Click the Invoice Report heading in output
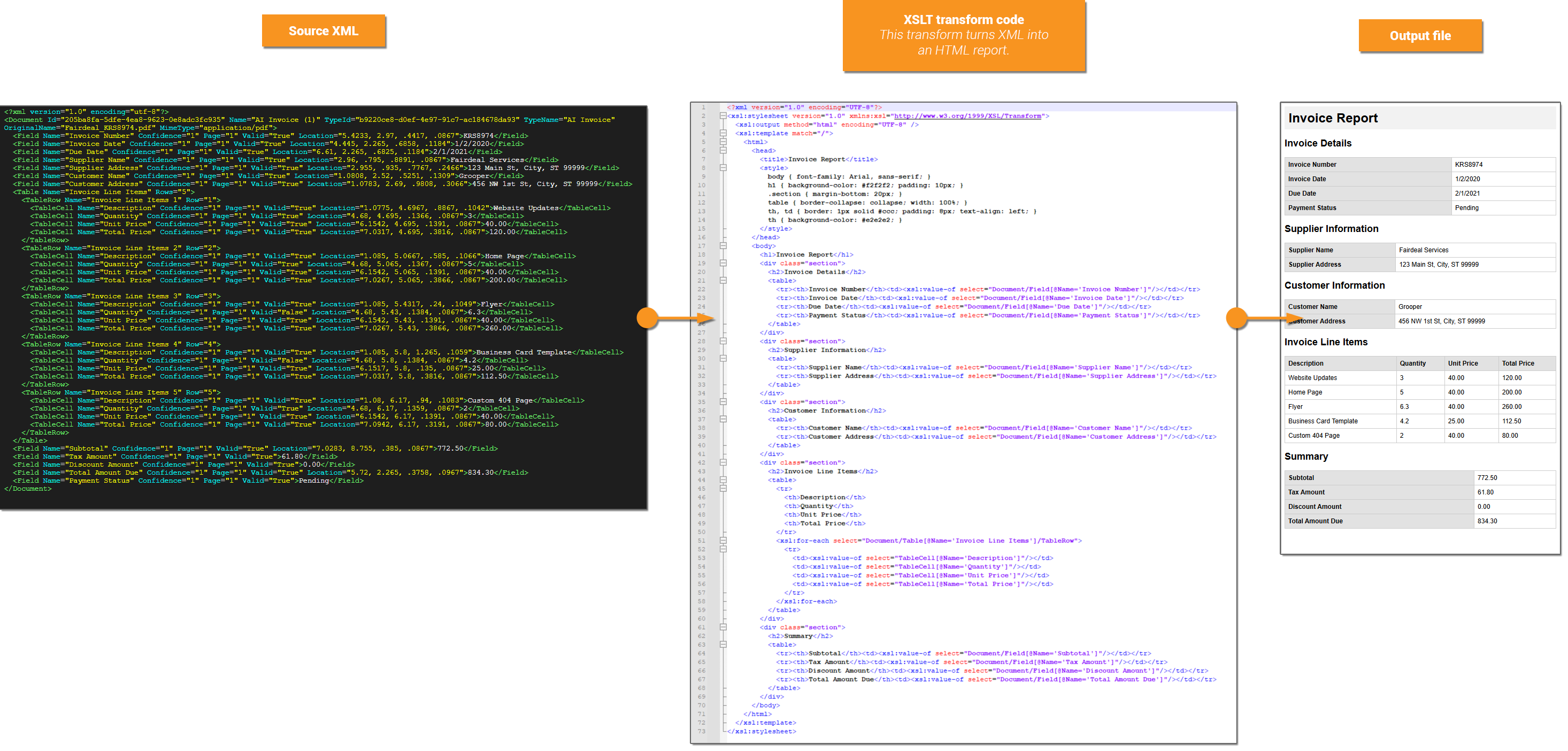The image size is (1568, 751). 1333,118
